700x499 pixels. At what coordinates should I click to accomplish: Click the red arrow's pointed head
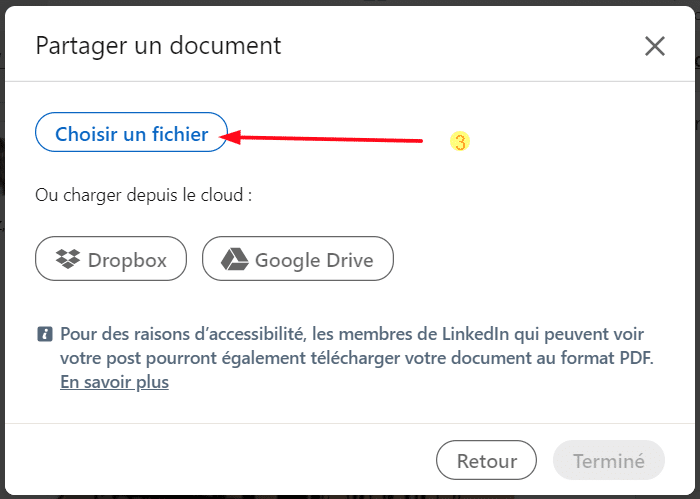click(x=231, y=137)
